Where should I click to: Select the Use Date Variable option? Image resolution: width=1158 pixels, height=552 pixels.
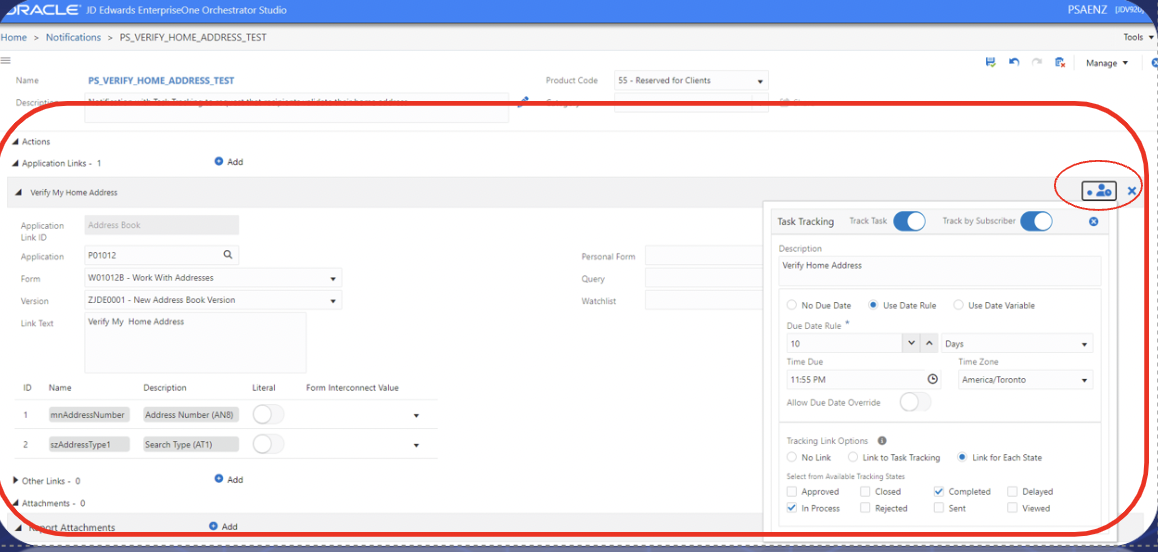click(959, 305)
